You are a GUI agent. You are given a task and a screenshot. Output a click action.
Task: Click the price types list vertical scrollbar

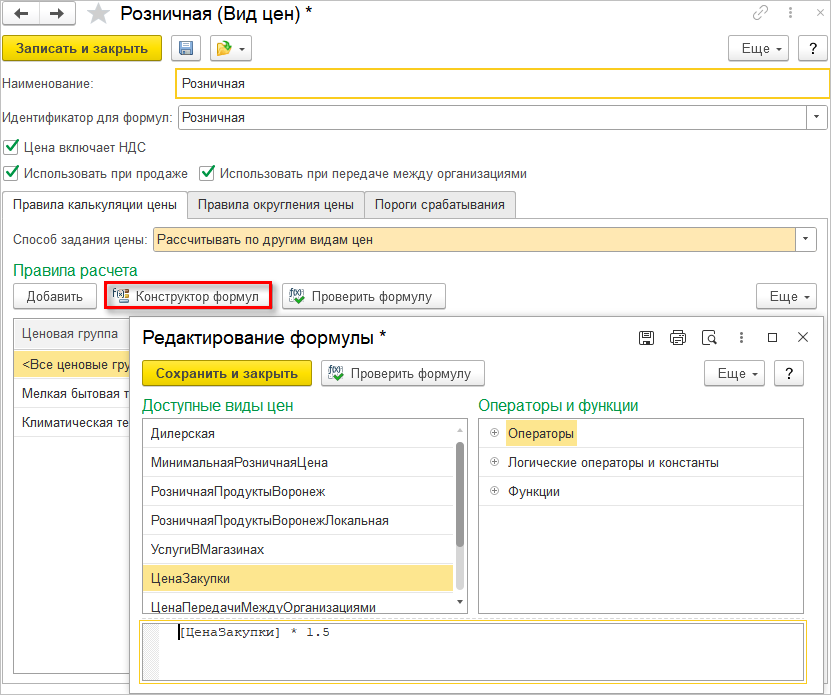[459, 515]
